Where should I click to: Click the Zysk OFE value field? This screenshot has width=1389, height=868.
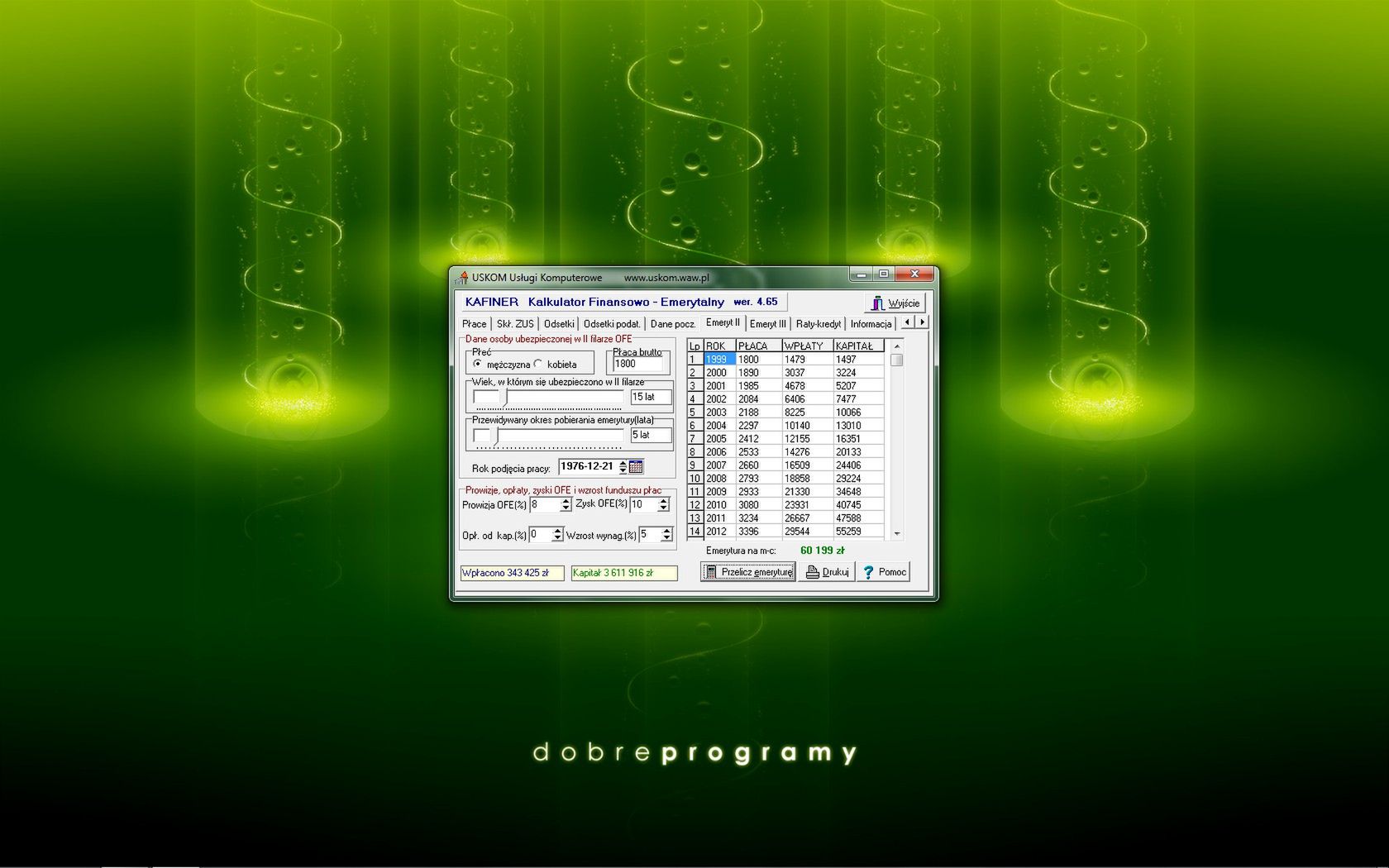[643, 504]
